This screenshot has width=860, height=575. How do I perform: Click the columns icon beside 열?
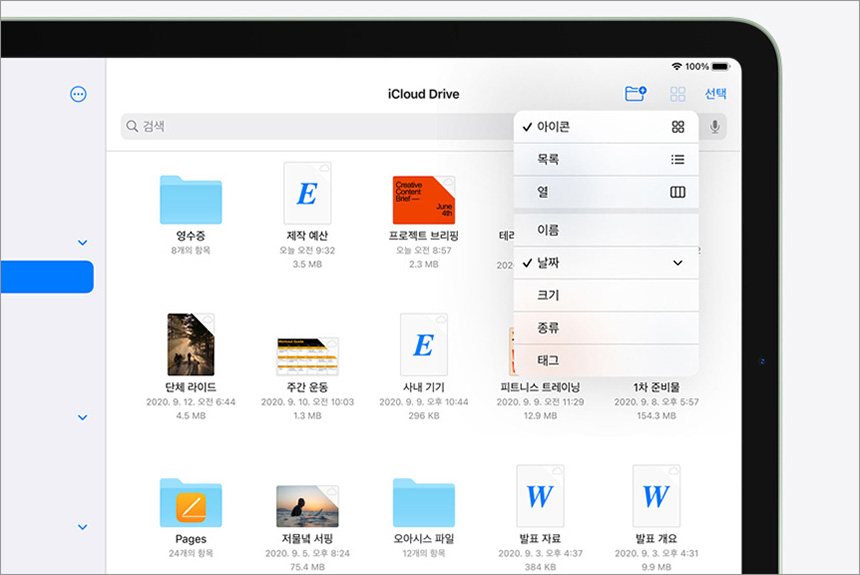coord(678,192)
